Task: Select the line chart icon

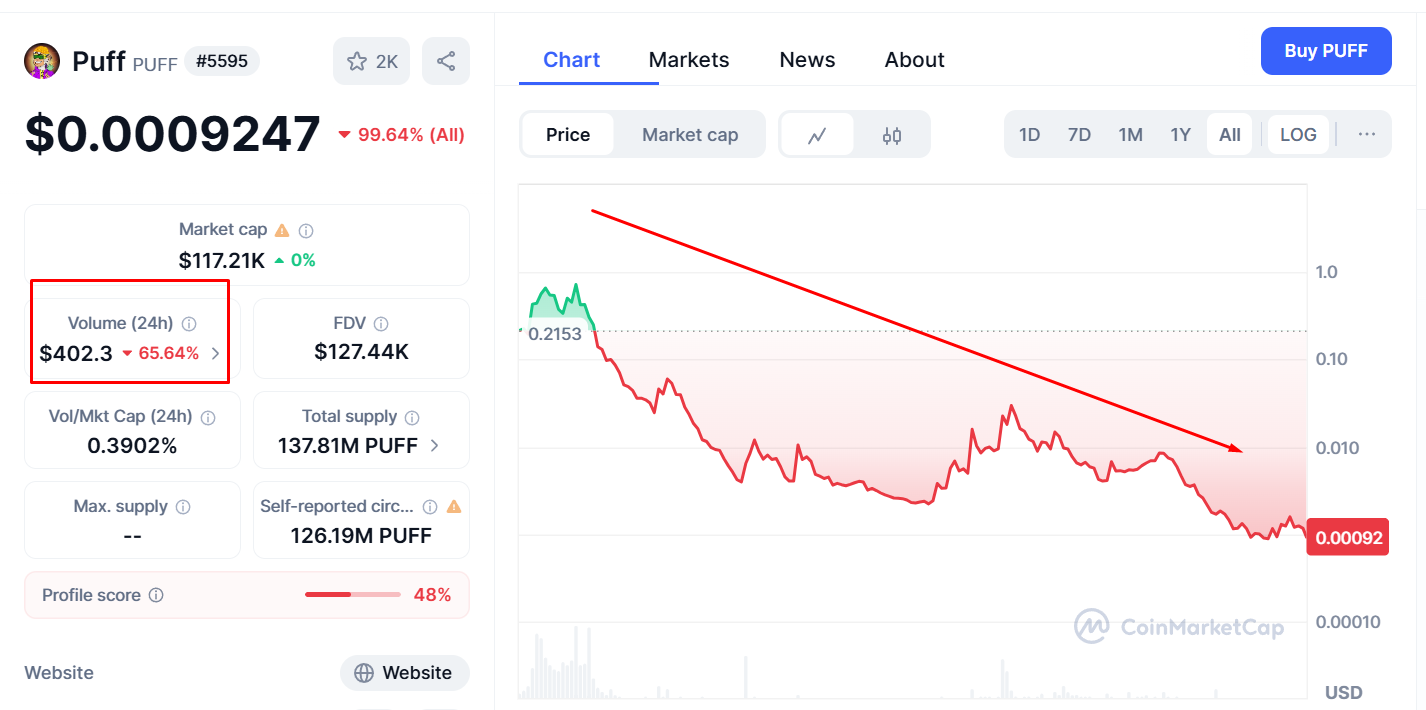Action: (x=817, y=135)
